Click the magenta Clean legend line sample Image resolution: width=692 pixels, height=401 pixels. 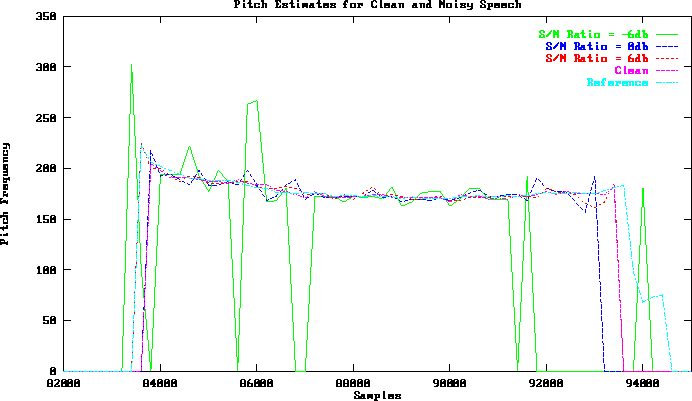pyautogui.click(x=667, y=70)
